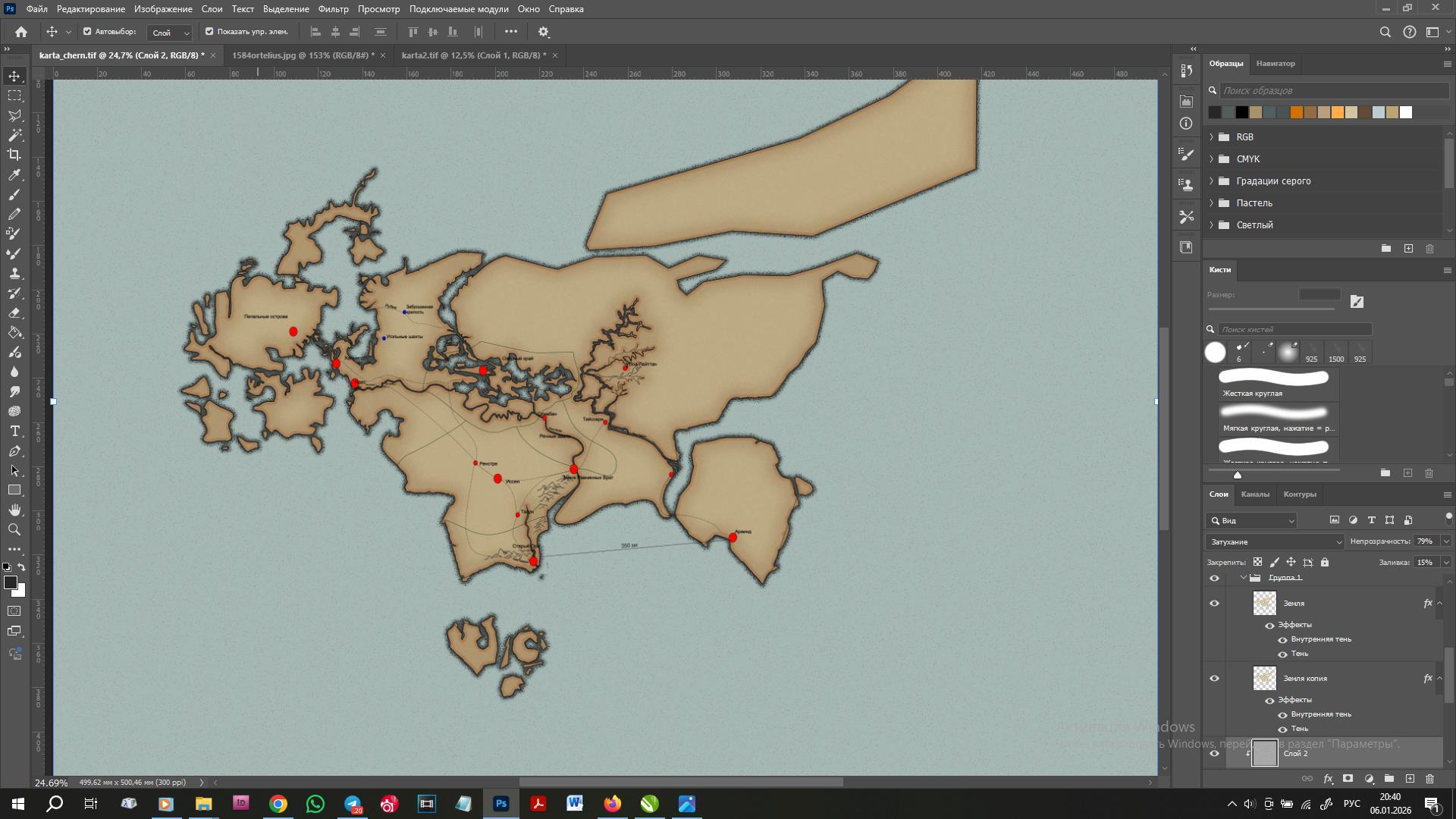Screen dimensions: 1456x819
Task: Choose the Eyedropper tool
Action: (x=14, y=175)
